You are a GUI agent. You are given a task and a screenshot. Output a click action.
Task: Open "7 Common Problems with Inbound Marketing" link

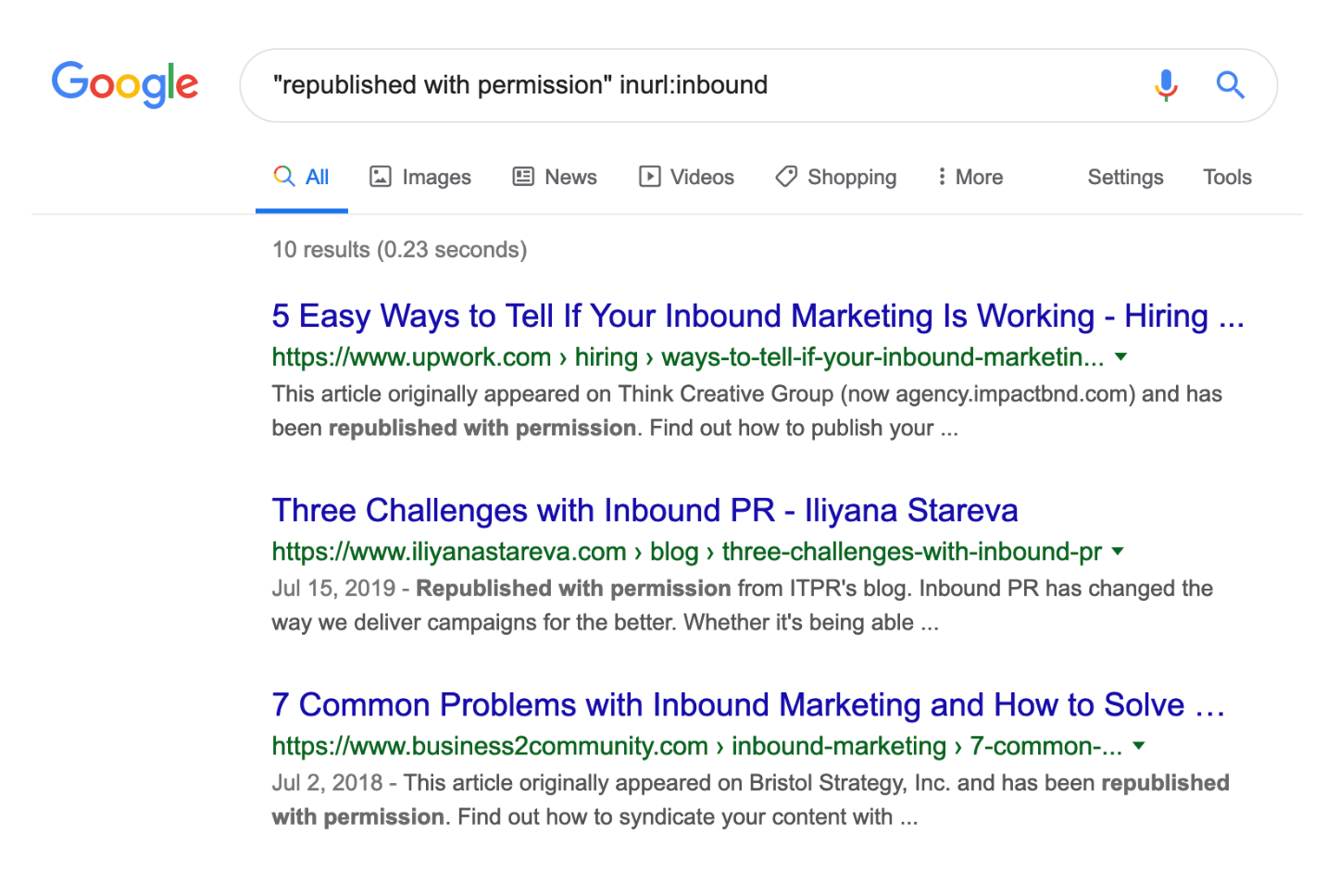pyautogui.click(x=747, y=705)
